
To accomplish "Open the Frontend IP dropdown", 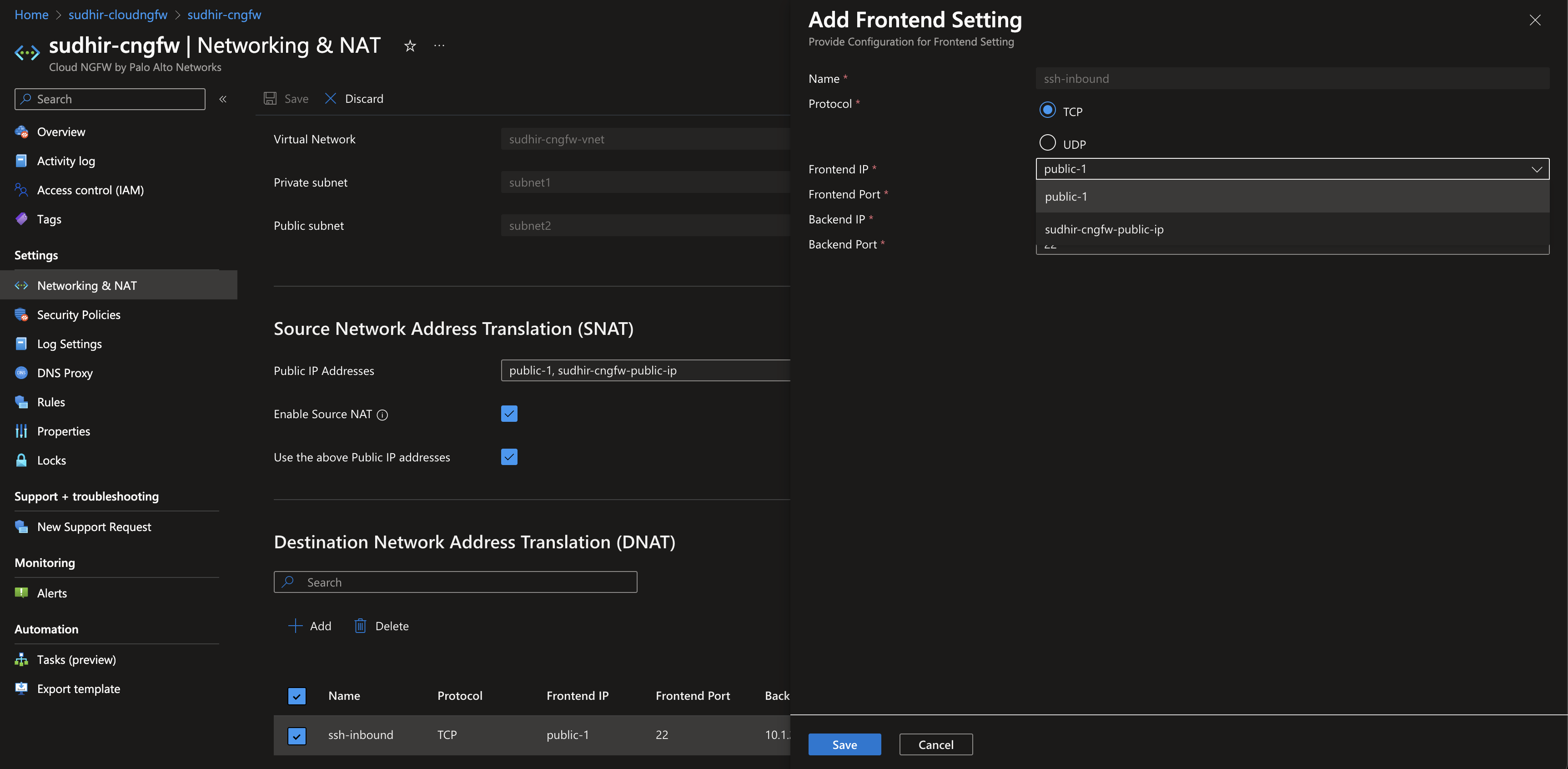I will pos(1536,169).
